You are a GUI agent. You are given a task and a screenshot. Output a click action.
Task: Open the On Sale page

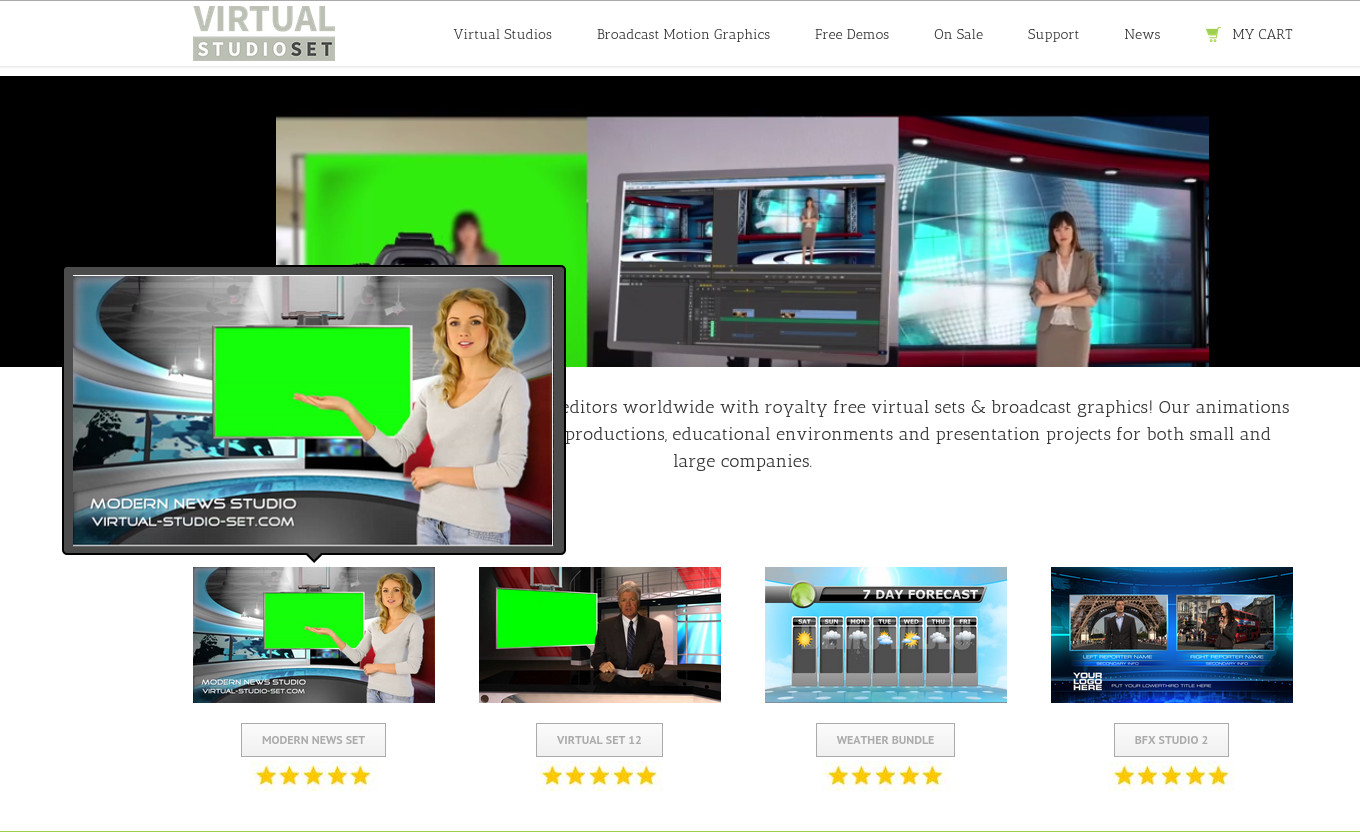click(958, 34)
